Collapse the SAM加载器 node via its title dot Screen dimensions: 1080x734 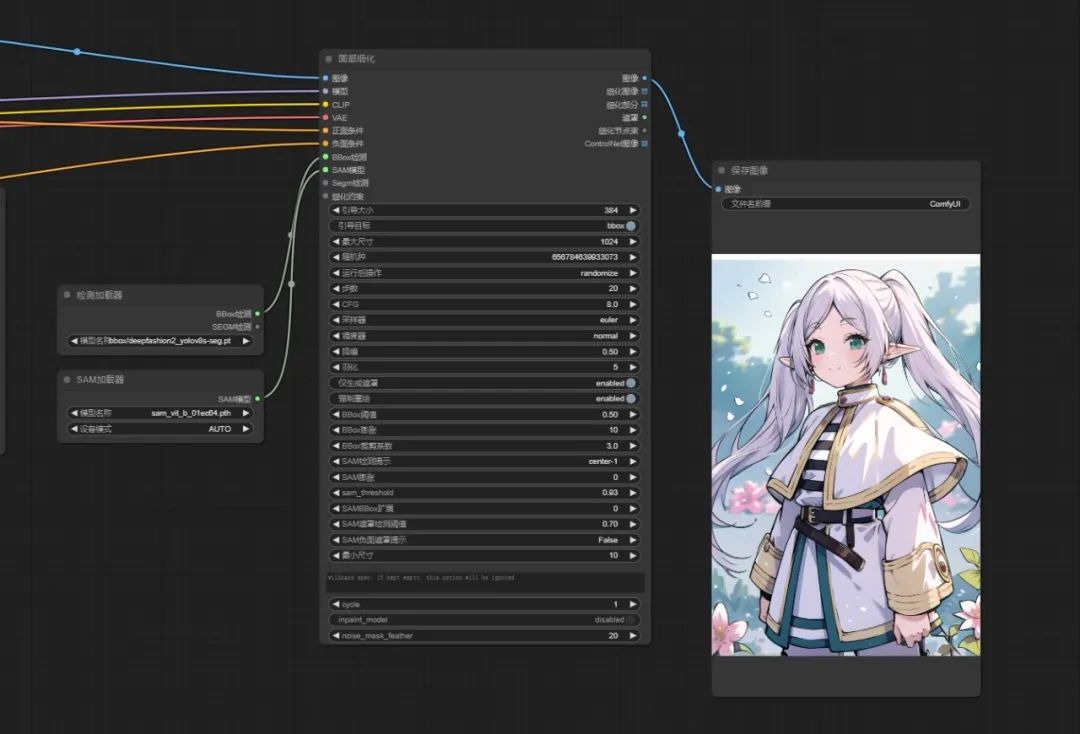click(67, 380)
